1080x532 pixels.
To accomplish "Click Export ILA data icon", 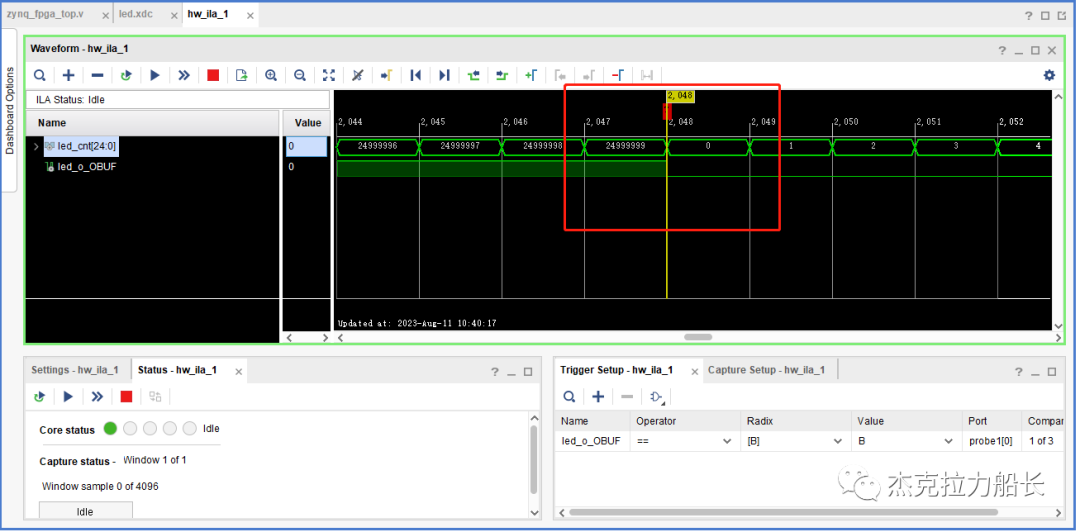I will coord(242,75).
